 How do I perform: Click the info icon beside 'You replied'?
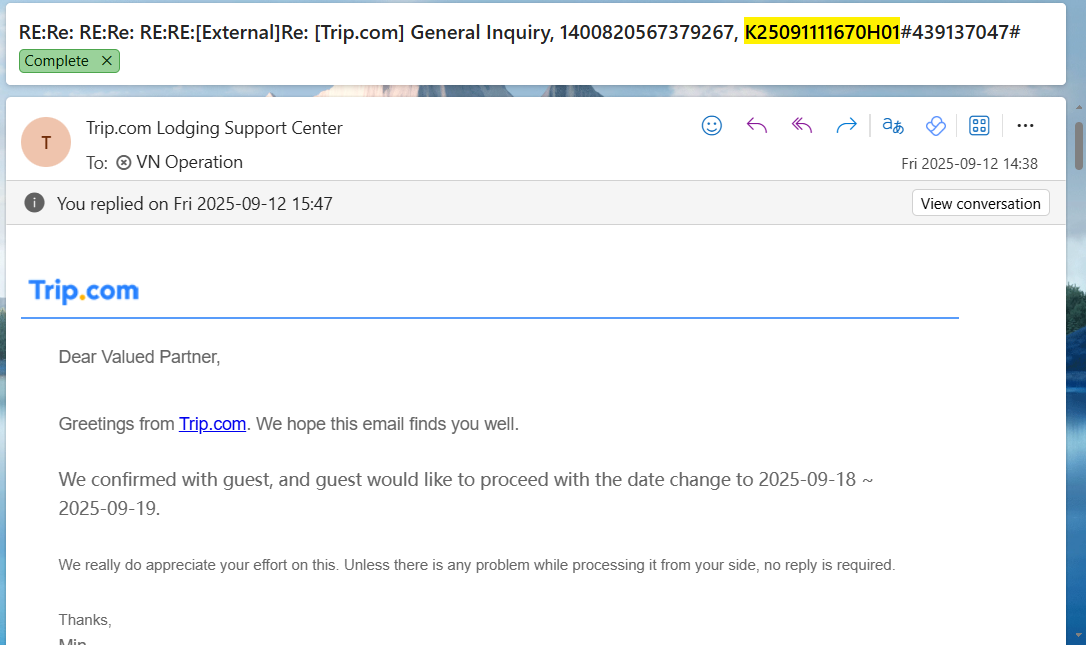[35, 203]
